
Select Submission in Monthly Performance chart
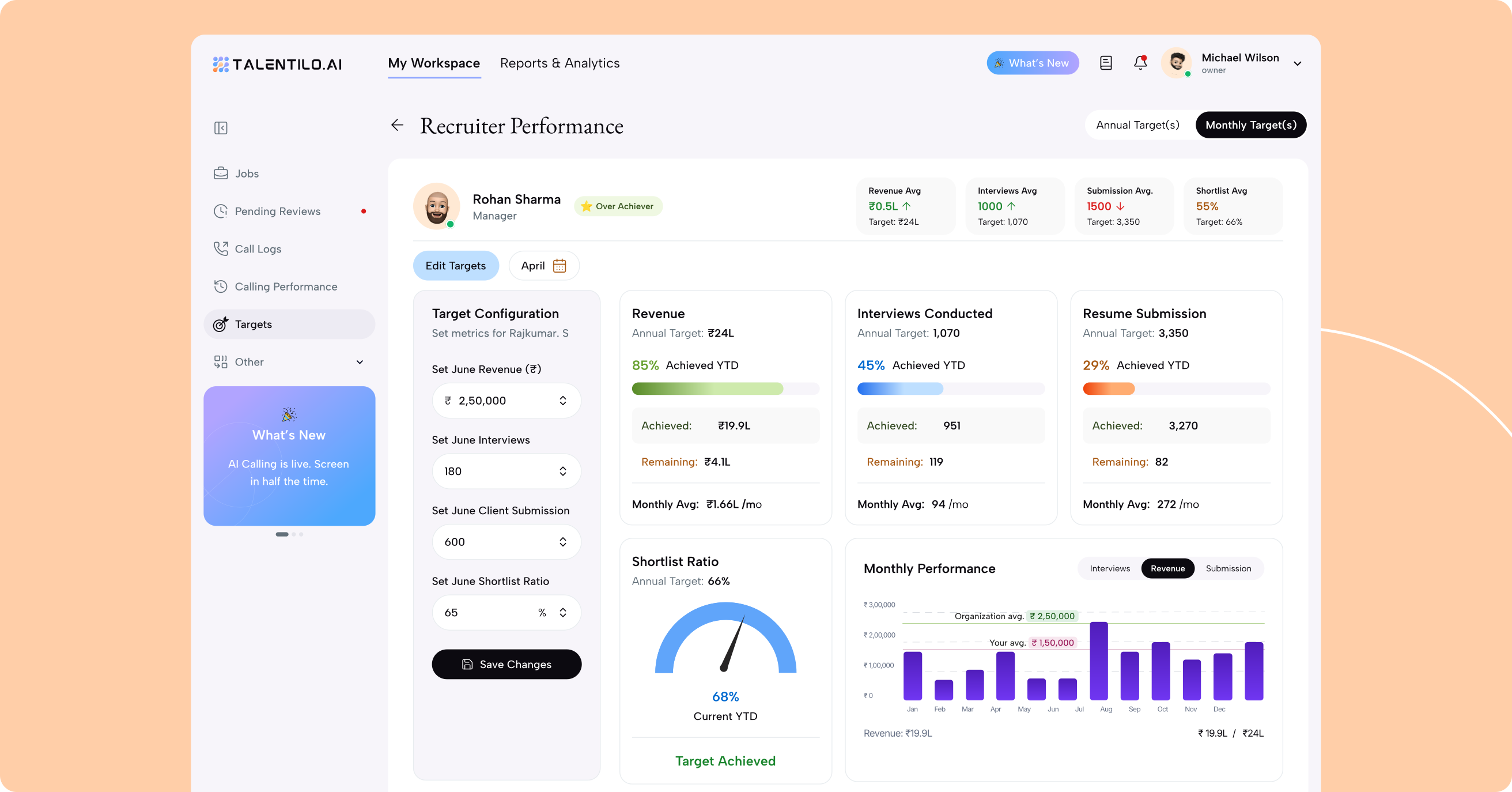pyautogui.click(x=1228, y=568)
